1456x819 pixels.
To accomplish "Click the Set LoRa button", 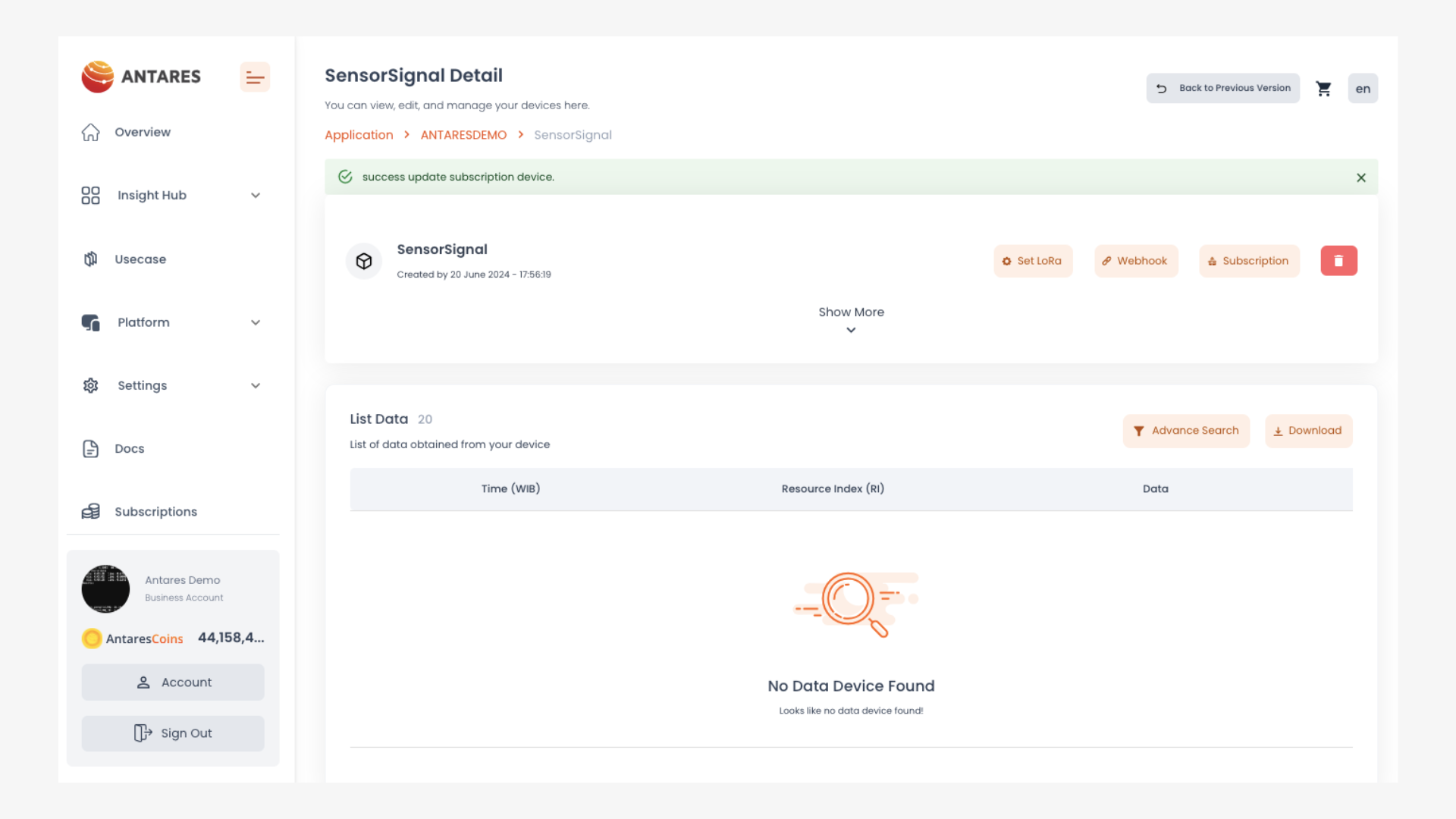I will [1033, 261].
